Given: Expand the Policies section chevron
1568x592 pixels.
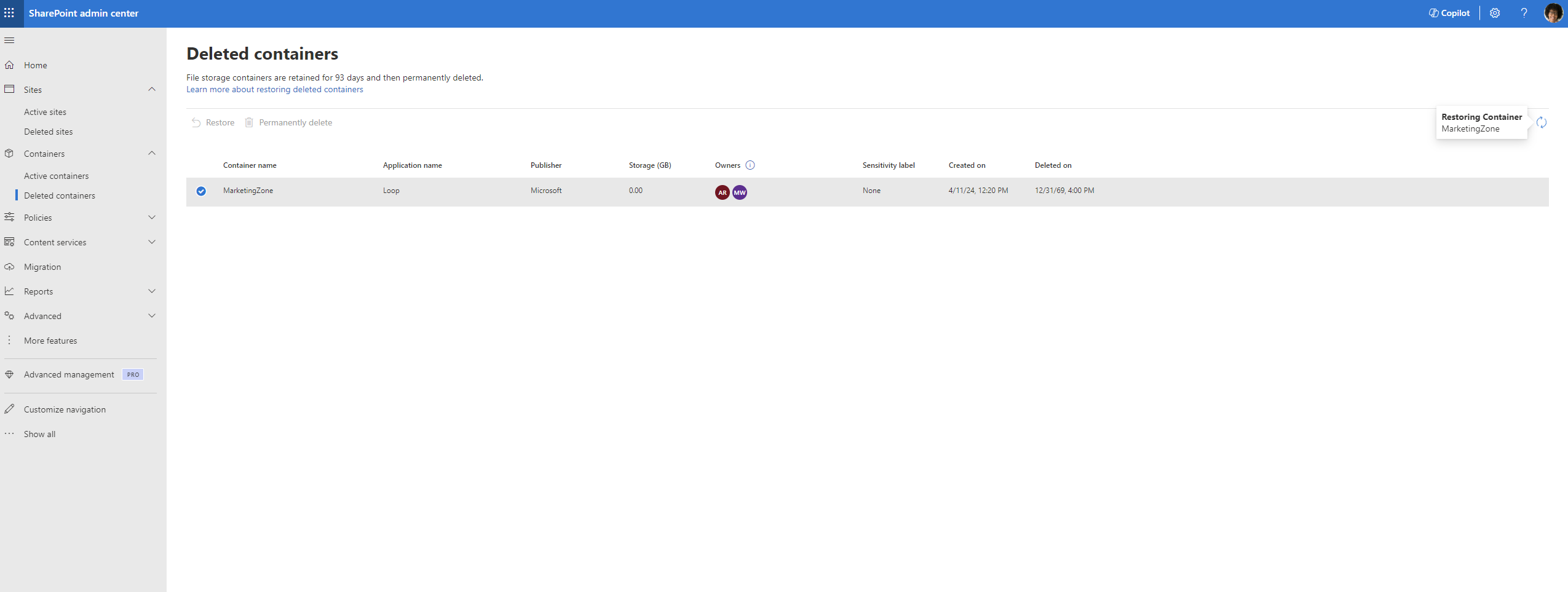Looking at the screenshot, I should [152, 217].
